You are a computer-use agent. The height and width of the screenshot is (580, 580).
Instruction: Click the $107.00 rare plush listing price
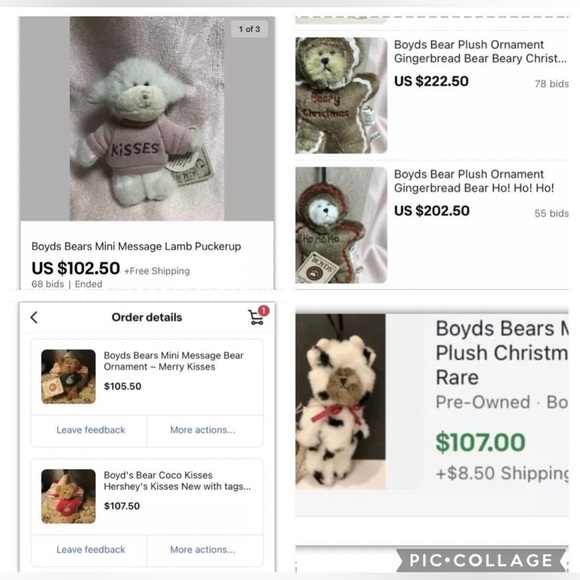[480, 442]
